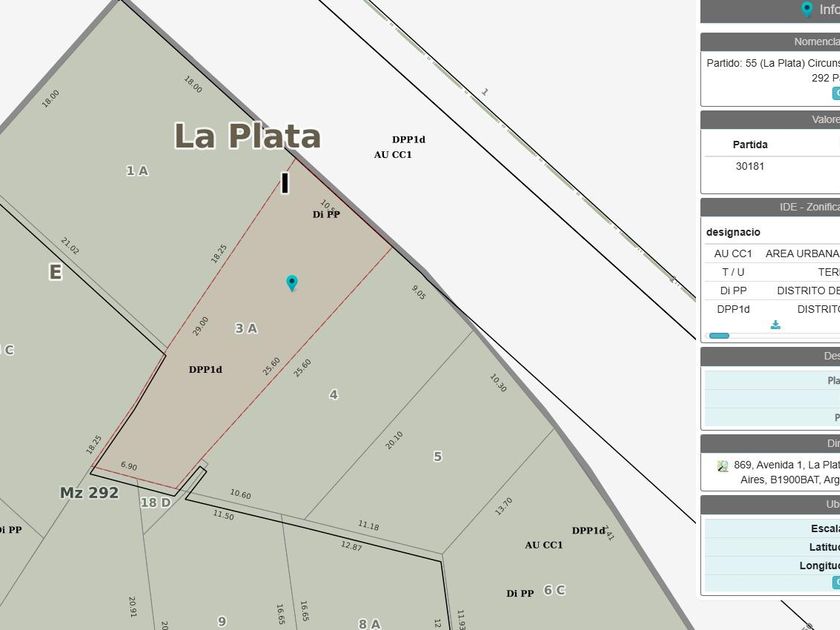
Task: Click parcel number 5 on the map
Action: tap(438, 456)
